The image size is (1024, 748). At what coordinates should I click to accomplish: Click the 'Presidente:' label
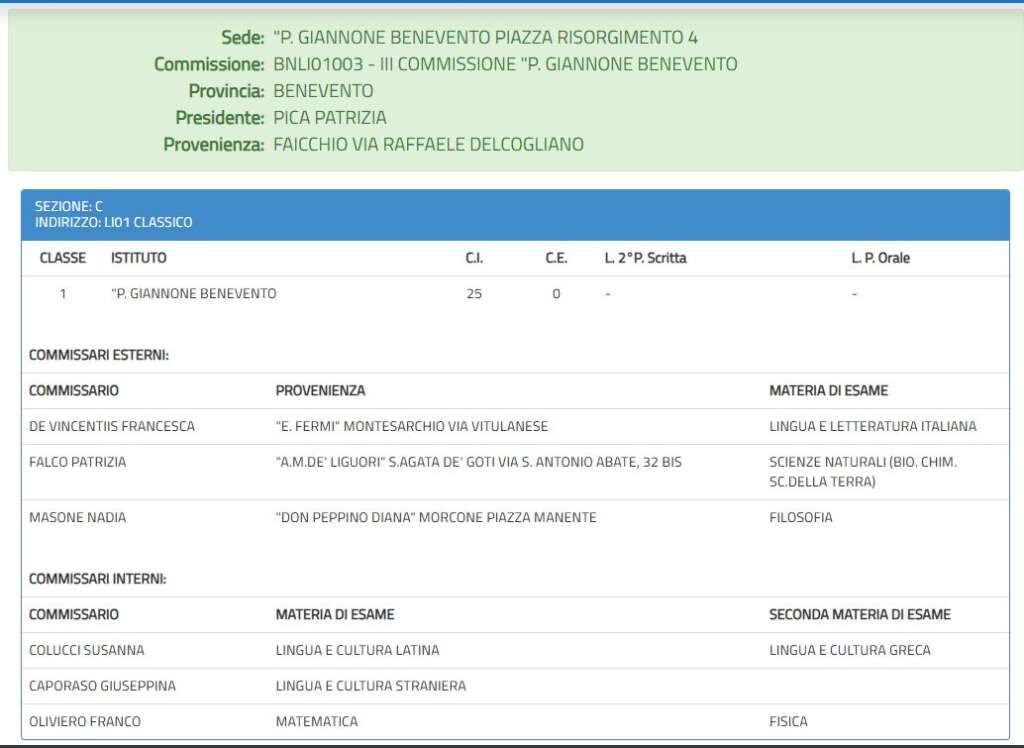pos(220,118)
